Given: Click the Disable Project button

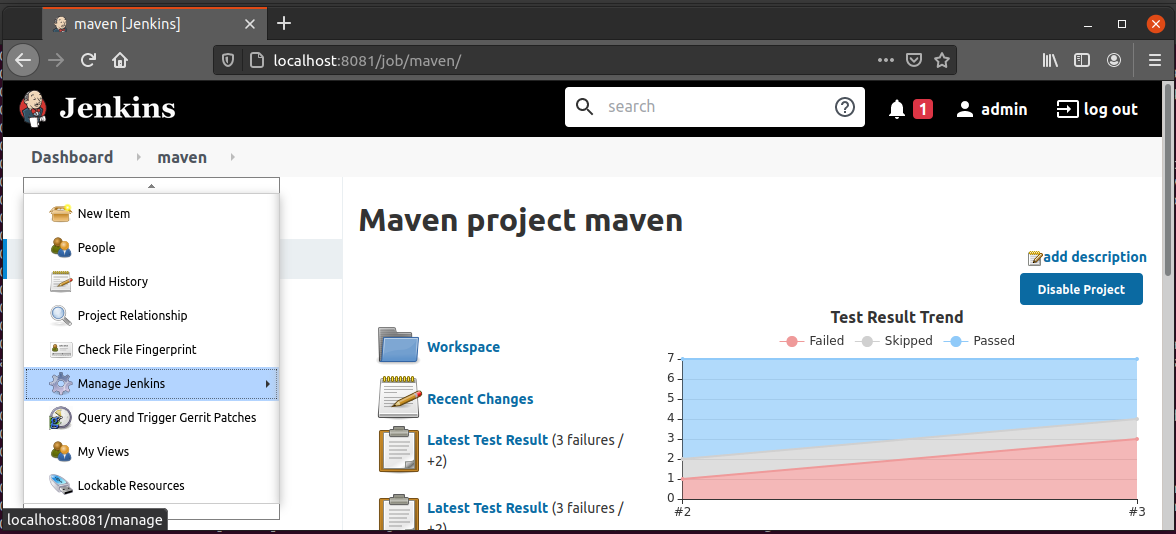Looking at the screenshot, I should point(1081,290).
